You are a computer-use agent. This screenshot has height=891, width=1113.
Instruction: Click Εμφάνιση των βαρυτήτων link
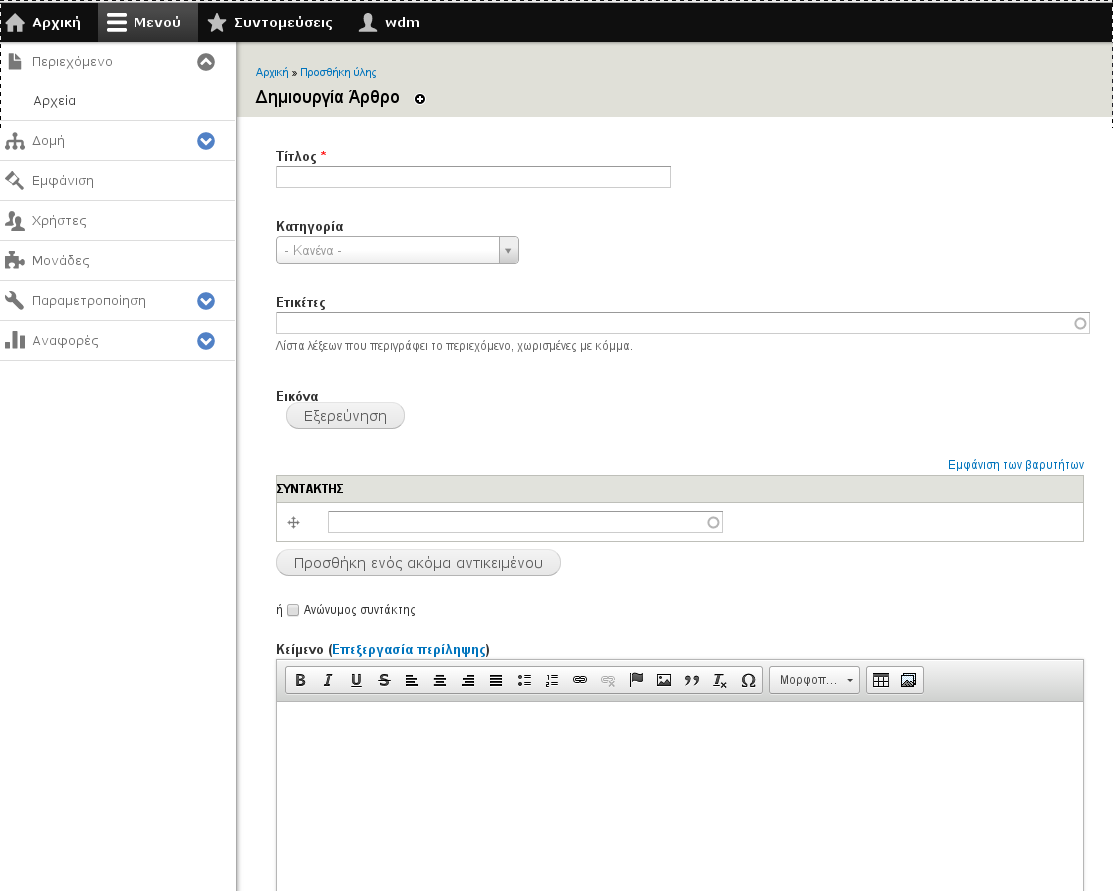click(x=1016, y=464)
